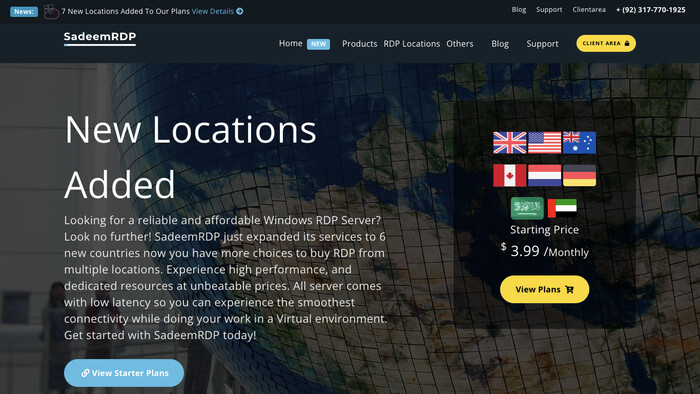Click the cloud icon next to News label

pos(51,12)
